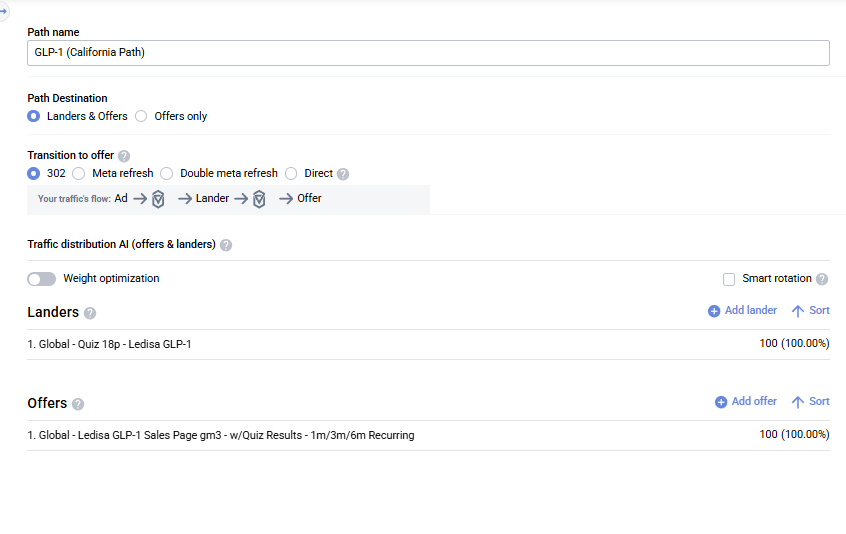846x534 pixels.
Task: Click the plus icon for Add lander
Action: (x=714, y=311)
